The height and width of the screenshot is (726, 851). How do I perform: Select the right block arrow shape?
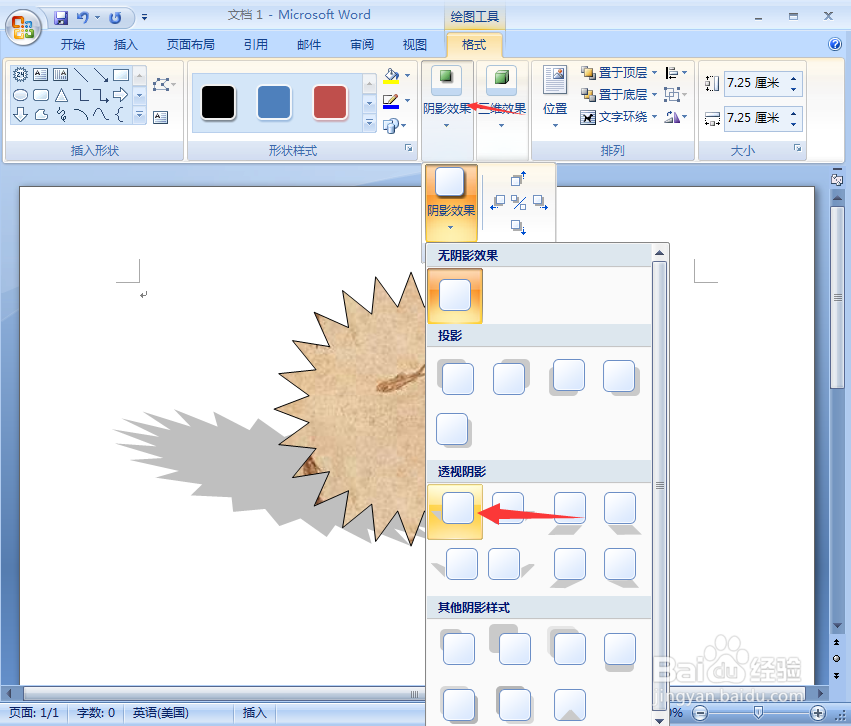120,95
